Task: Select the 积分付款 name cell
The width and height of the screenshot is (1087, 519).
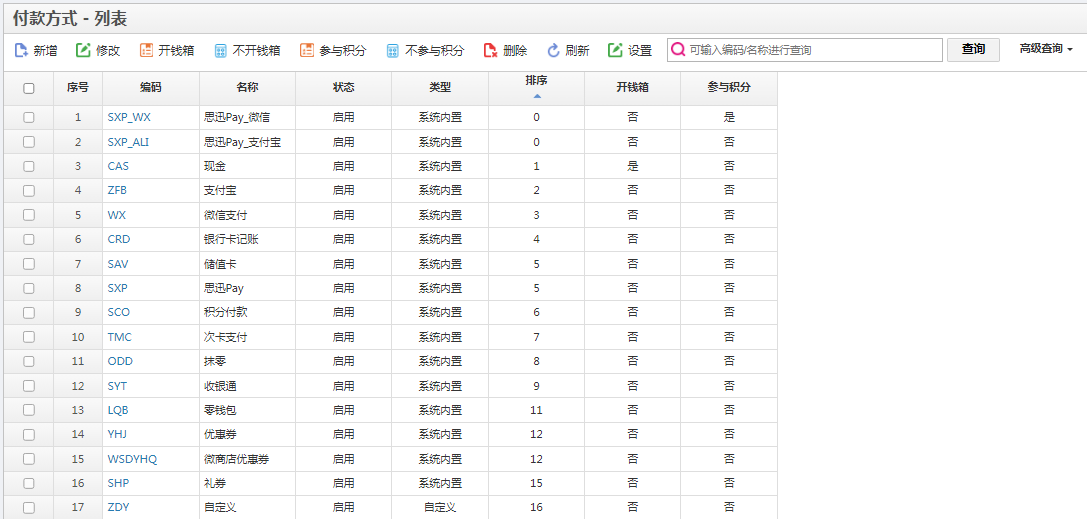Action: point(247,313)
